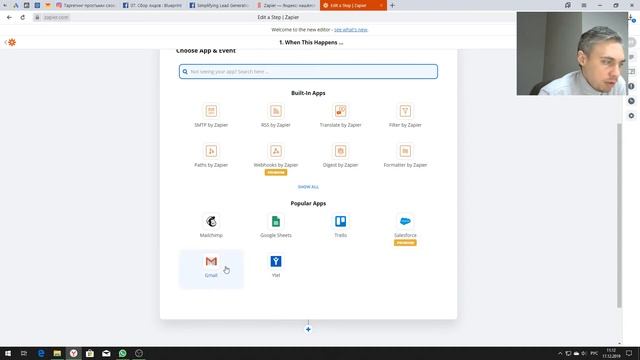The image size is (640, 360).
Task: Select Translate by Zapier app
Action: [x=340, y=116]
